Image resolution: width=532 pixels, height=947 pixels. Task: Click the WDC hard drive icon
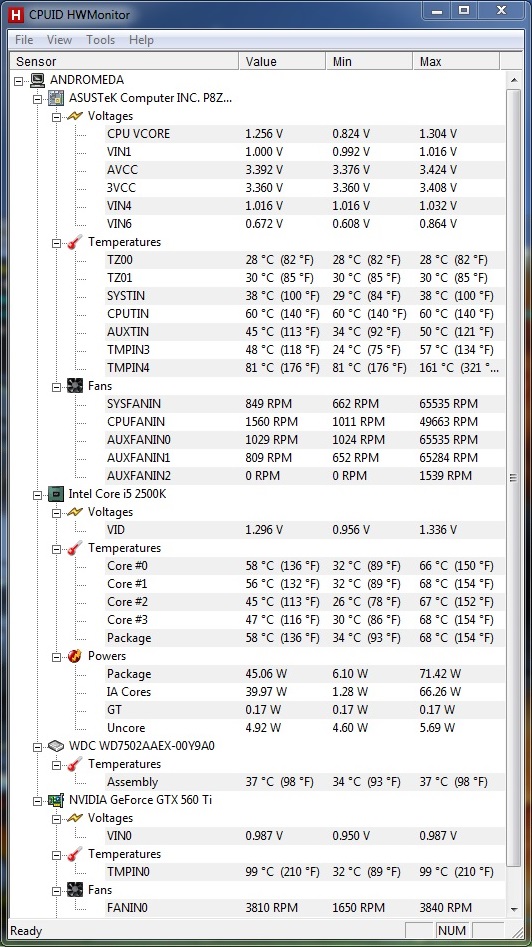[56, 746]
